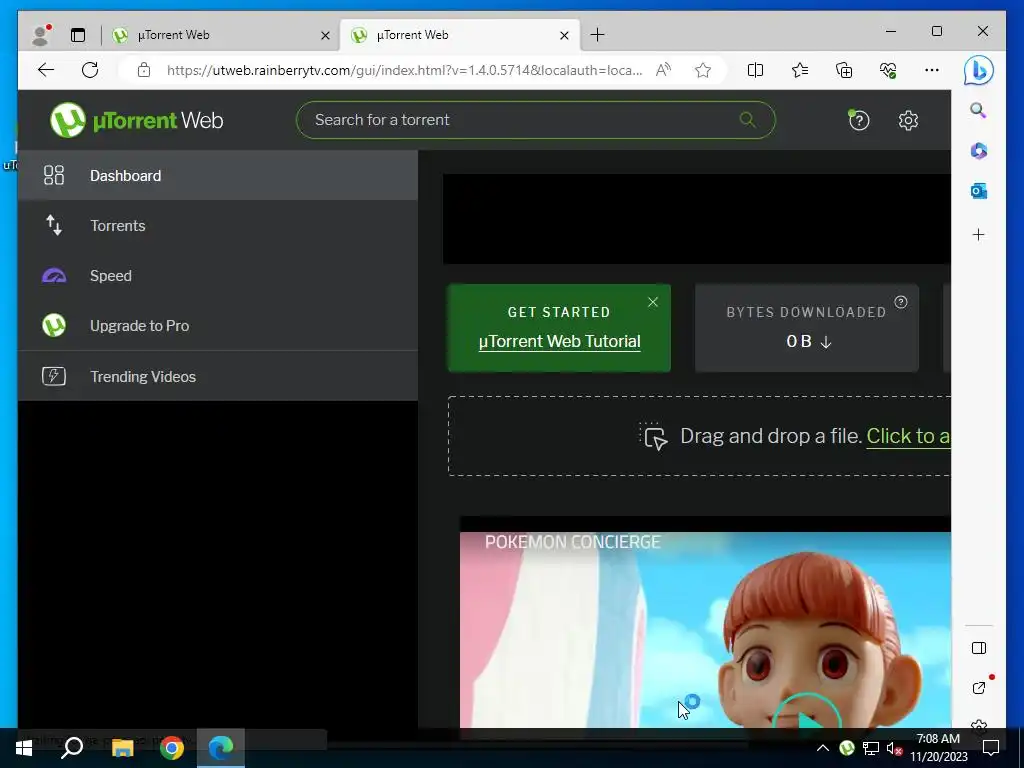This screenshot has height=768, width=1024.
Task: Open the help question mark icon
Action: (859, 120)
